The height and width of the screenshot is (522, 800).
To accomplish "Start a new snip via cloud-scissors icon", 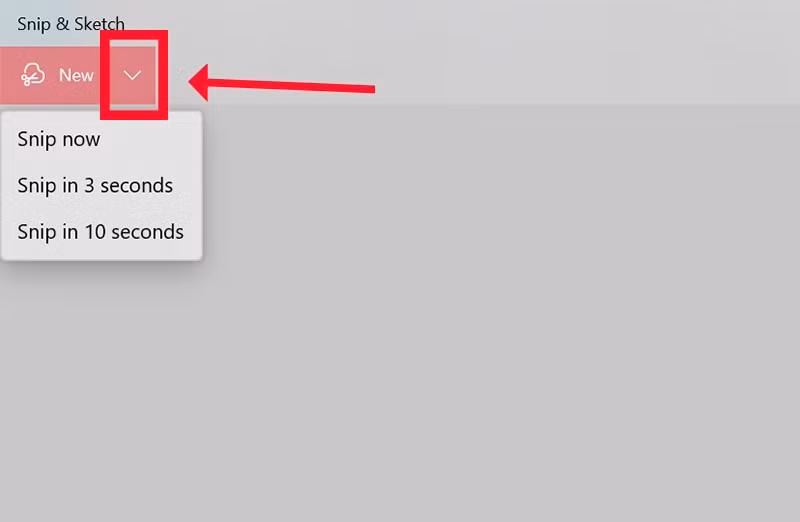I will [33, 75].
